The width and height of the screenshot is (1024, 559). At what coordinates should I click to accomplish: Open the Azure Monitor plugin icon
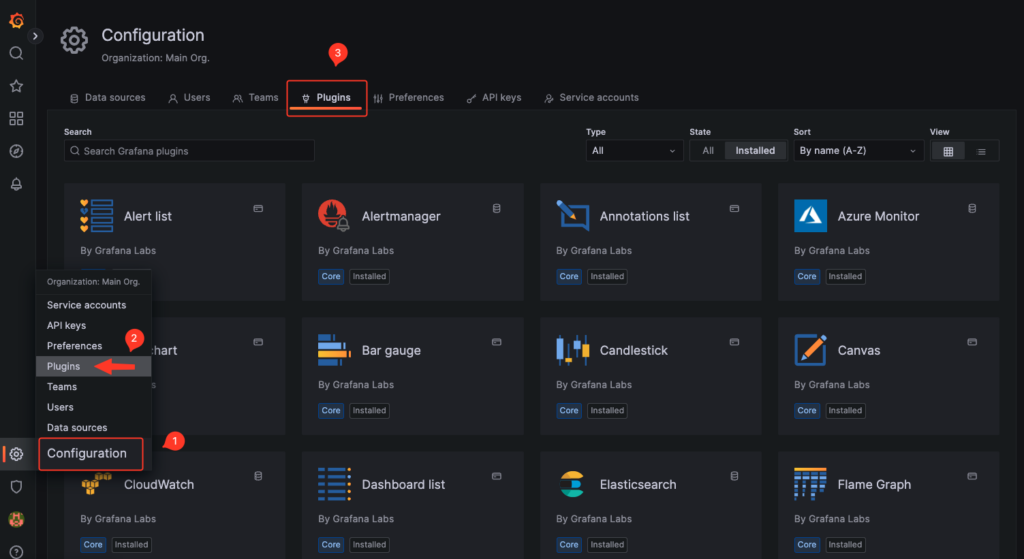click(x=810, y=216)
